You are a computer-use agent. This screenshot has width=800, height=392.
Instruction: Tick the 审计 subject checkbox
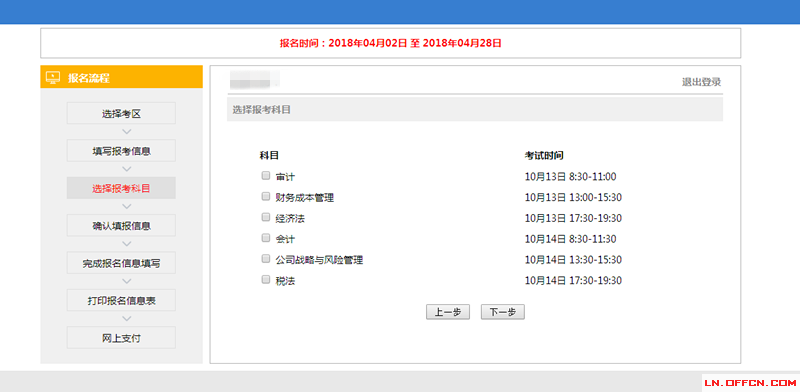pos(265,176)
